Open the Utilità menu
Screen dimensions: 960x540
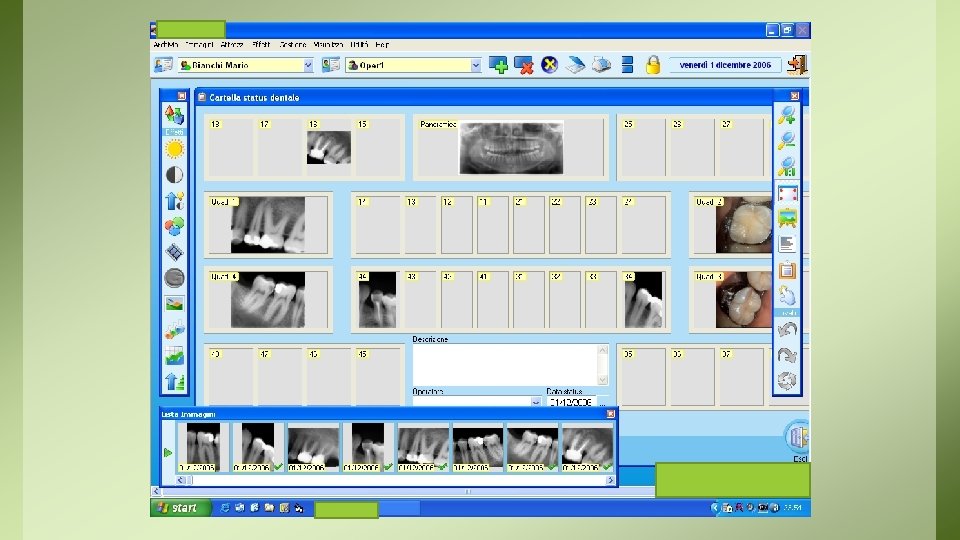[359, 45]
